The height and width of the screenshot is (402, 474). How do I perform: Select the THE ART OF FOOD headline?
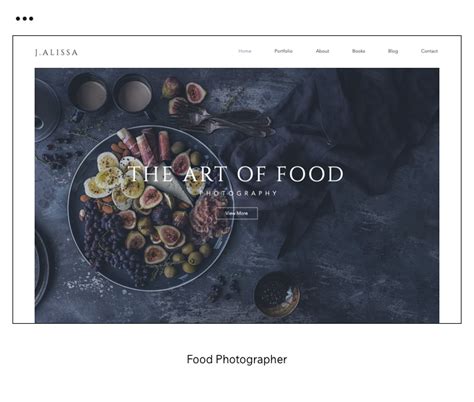point(236,174)
